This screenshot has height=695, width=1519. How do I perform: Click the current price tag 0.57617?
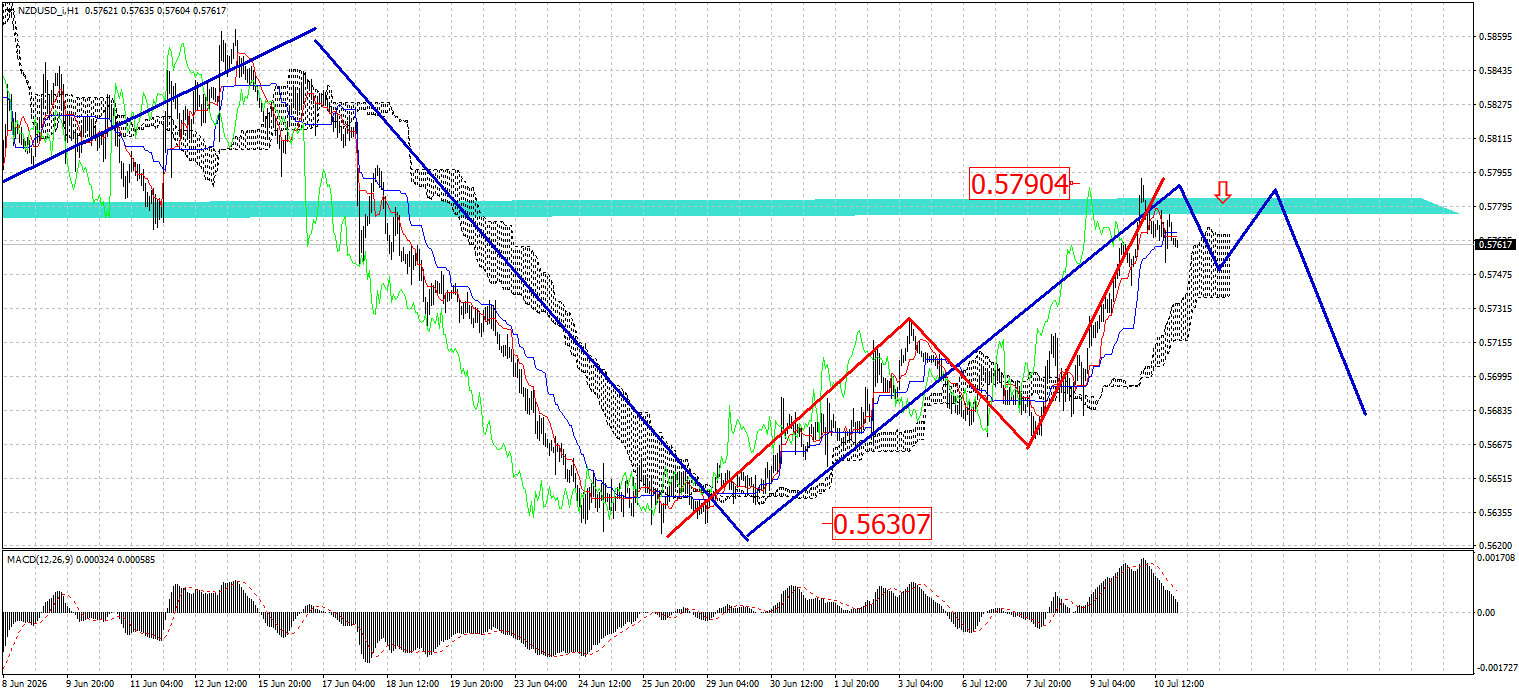point(1495,244)
